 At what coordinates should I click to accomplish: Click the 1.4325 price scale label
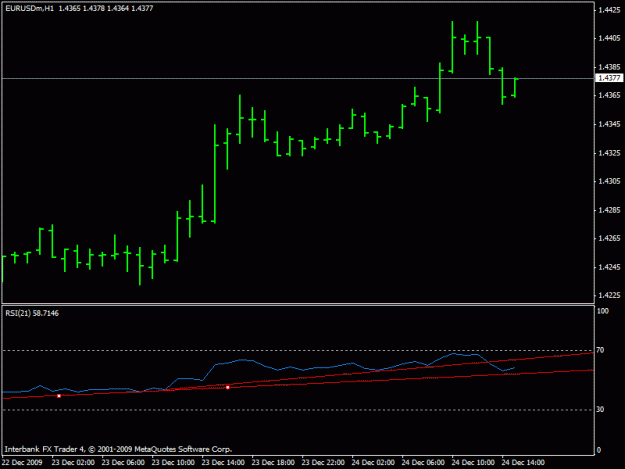click(x=609, y=153)
